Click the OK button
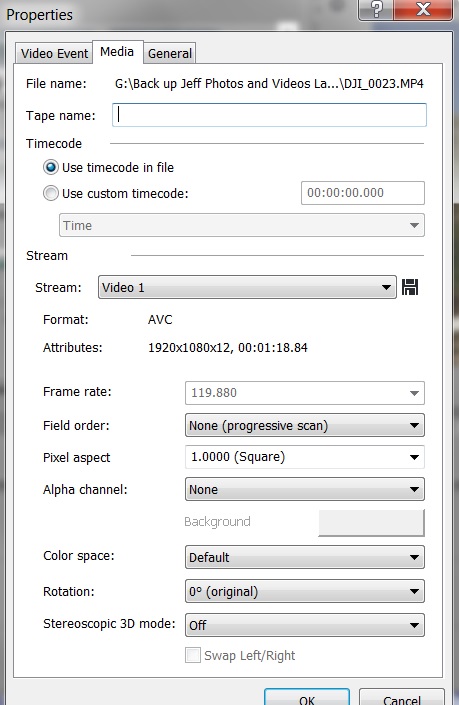Screen dimensions: 459x705 (307, 697)
